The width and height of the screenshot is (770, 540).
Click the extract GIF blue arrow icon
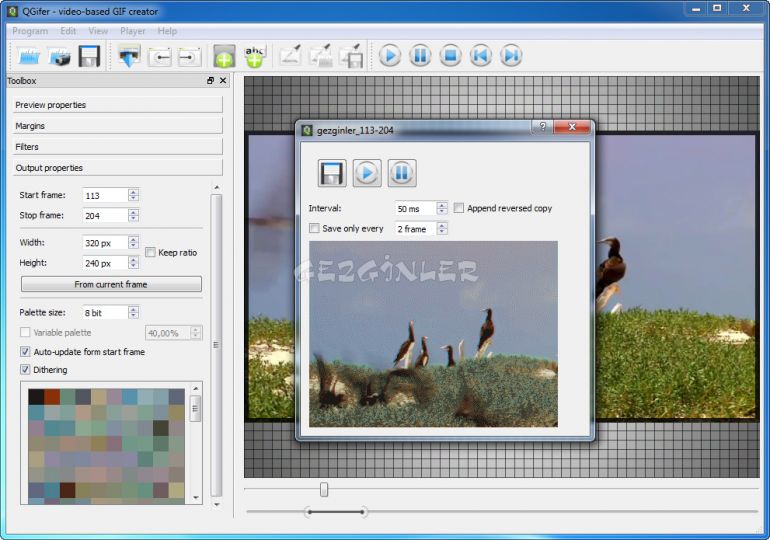[130, 56]
